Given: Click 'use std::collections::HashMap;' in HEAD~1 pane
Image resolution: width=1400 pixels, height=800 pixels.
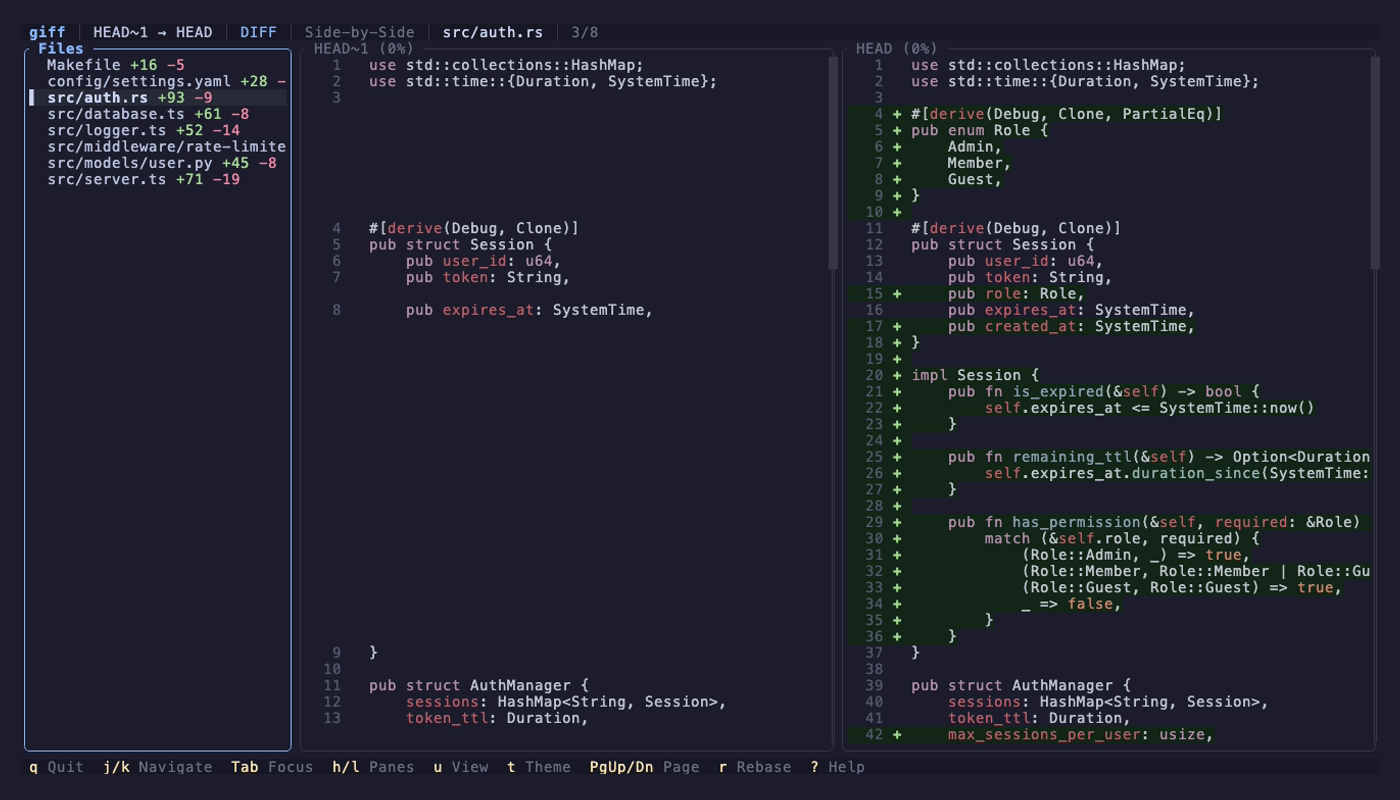Looking at the screenshot, I should [x=506, y=65].
